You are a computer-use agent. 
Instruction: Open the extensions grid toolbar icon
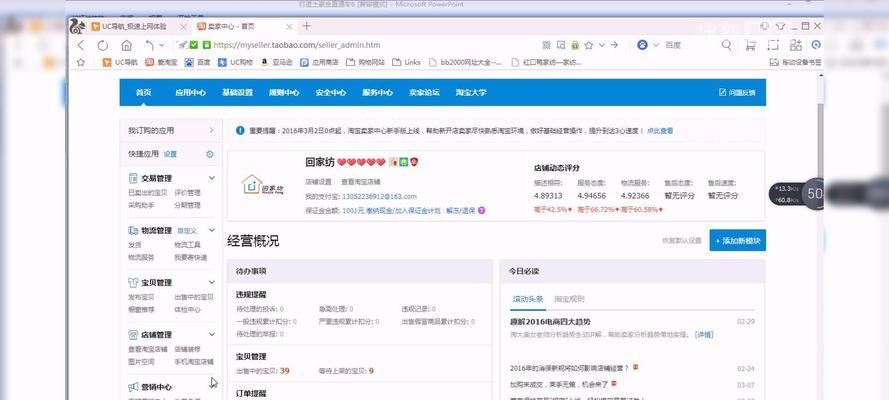tap(796, 45)
